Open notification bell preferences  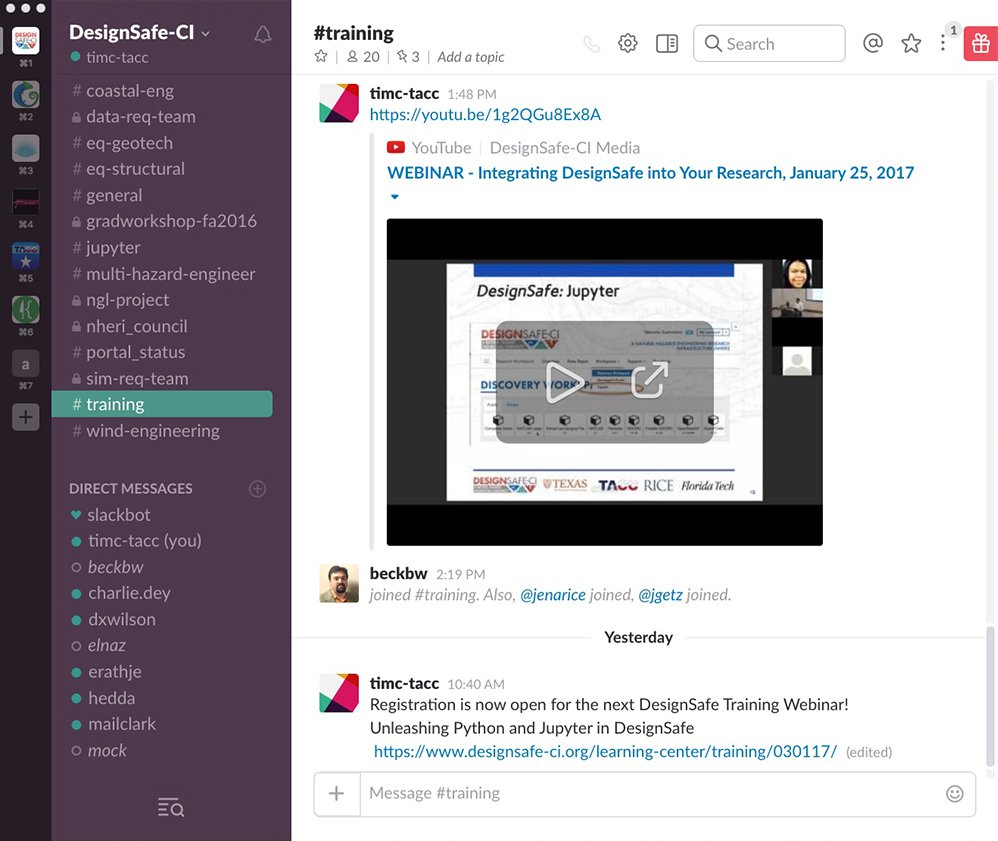[x=262, y=34]
